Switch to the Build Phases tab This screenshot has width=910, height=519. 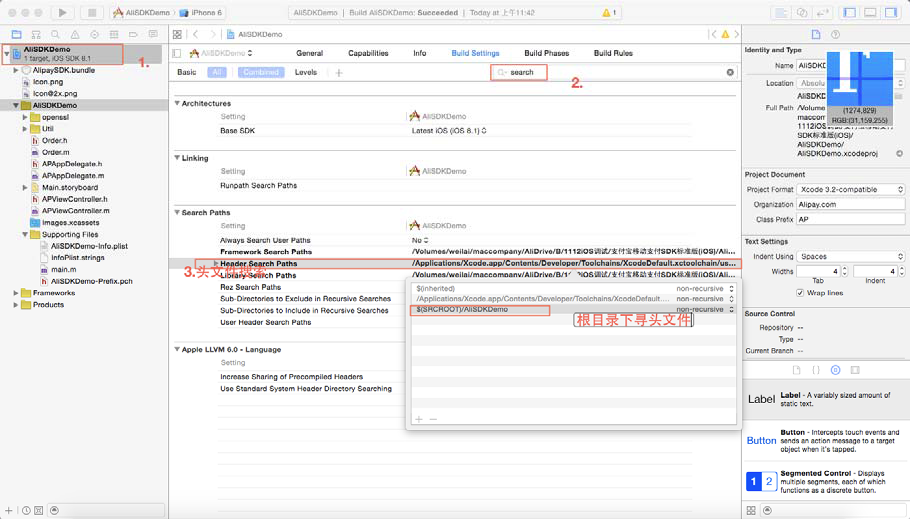coord(547,53)
